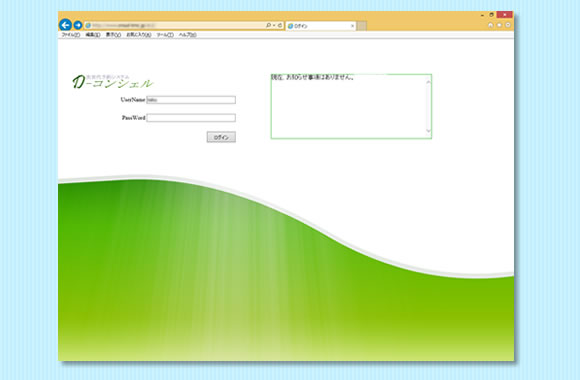Click the notice box scroll down arrow
The height and width of the screenshot is (380, 580).
pos(428,131)
